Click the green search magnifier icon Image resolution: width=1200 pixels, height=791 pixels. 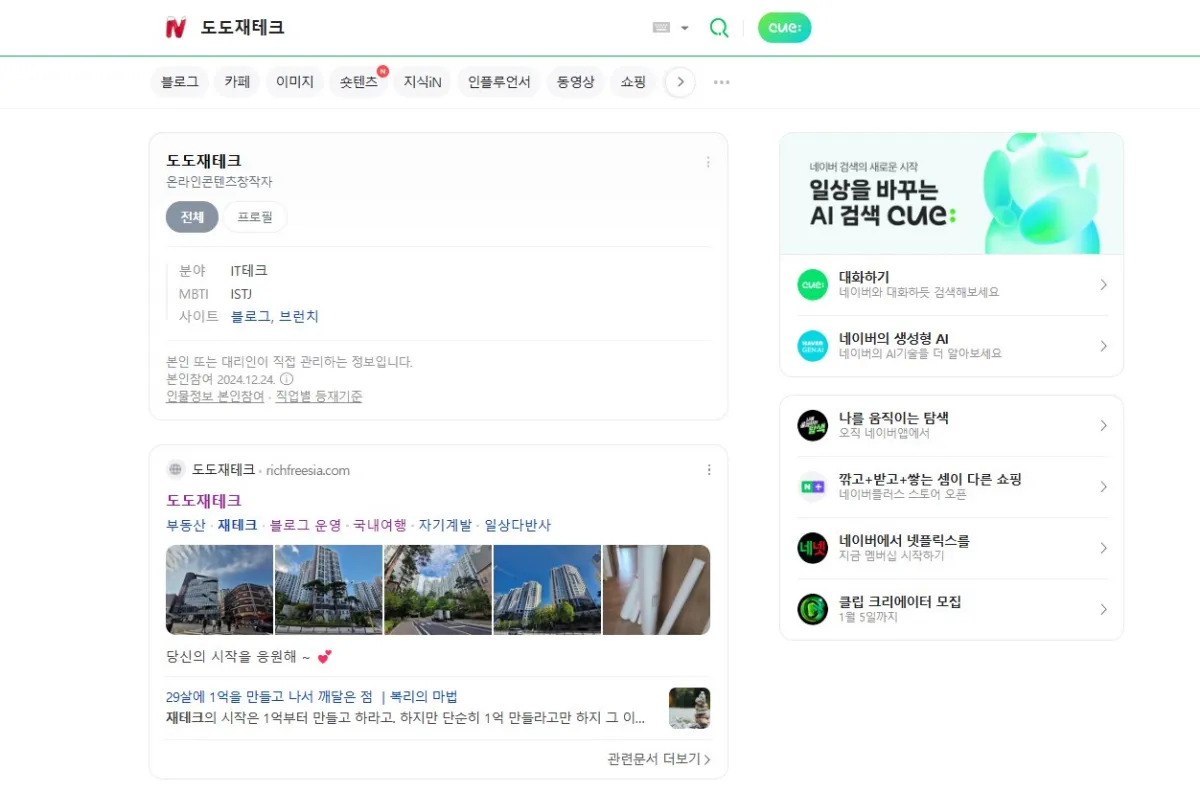click(x=719, y=28)
